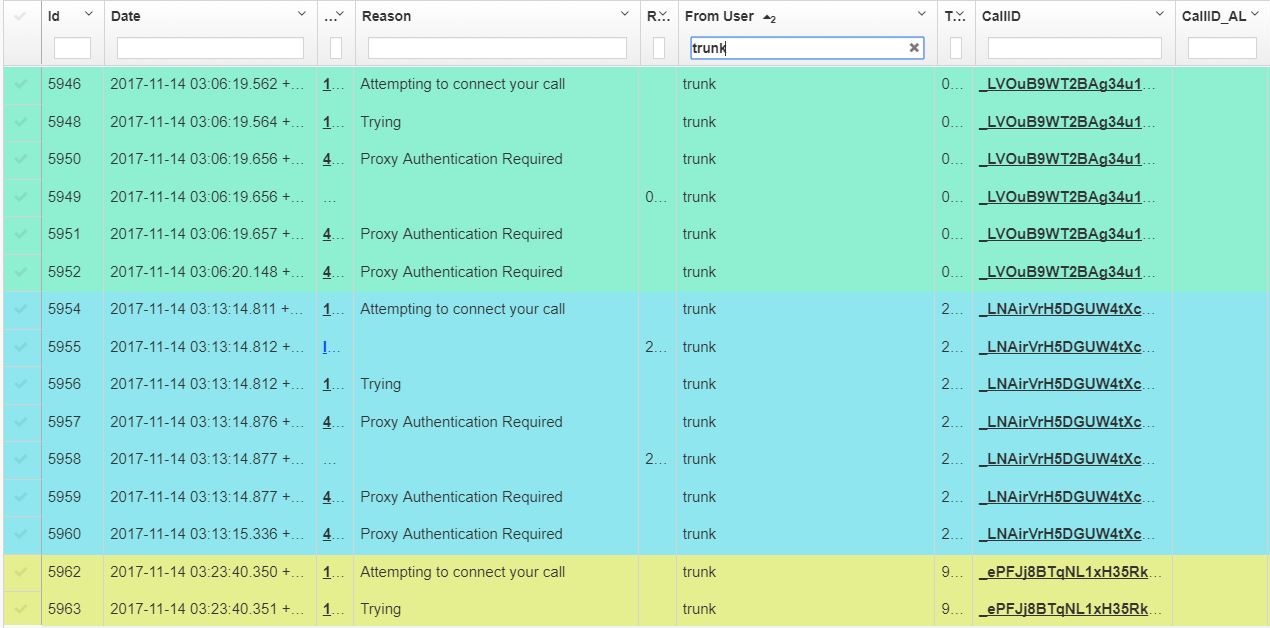Click the select-all checkmark in the header
1270x628 pixels.
click(21, 16)
